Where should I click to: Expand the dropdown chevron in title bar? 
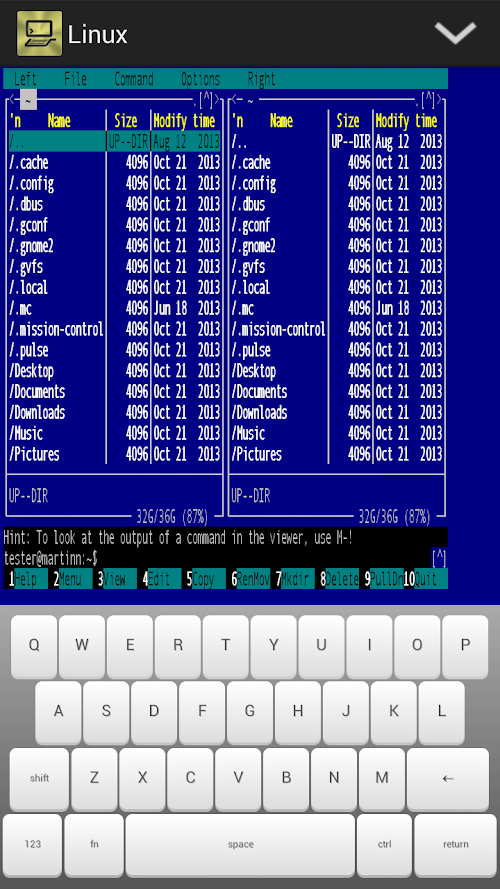click(x=455, y=33)
